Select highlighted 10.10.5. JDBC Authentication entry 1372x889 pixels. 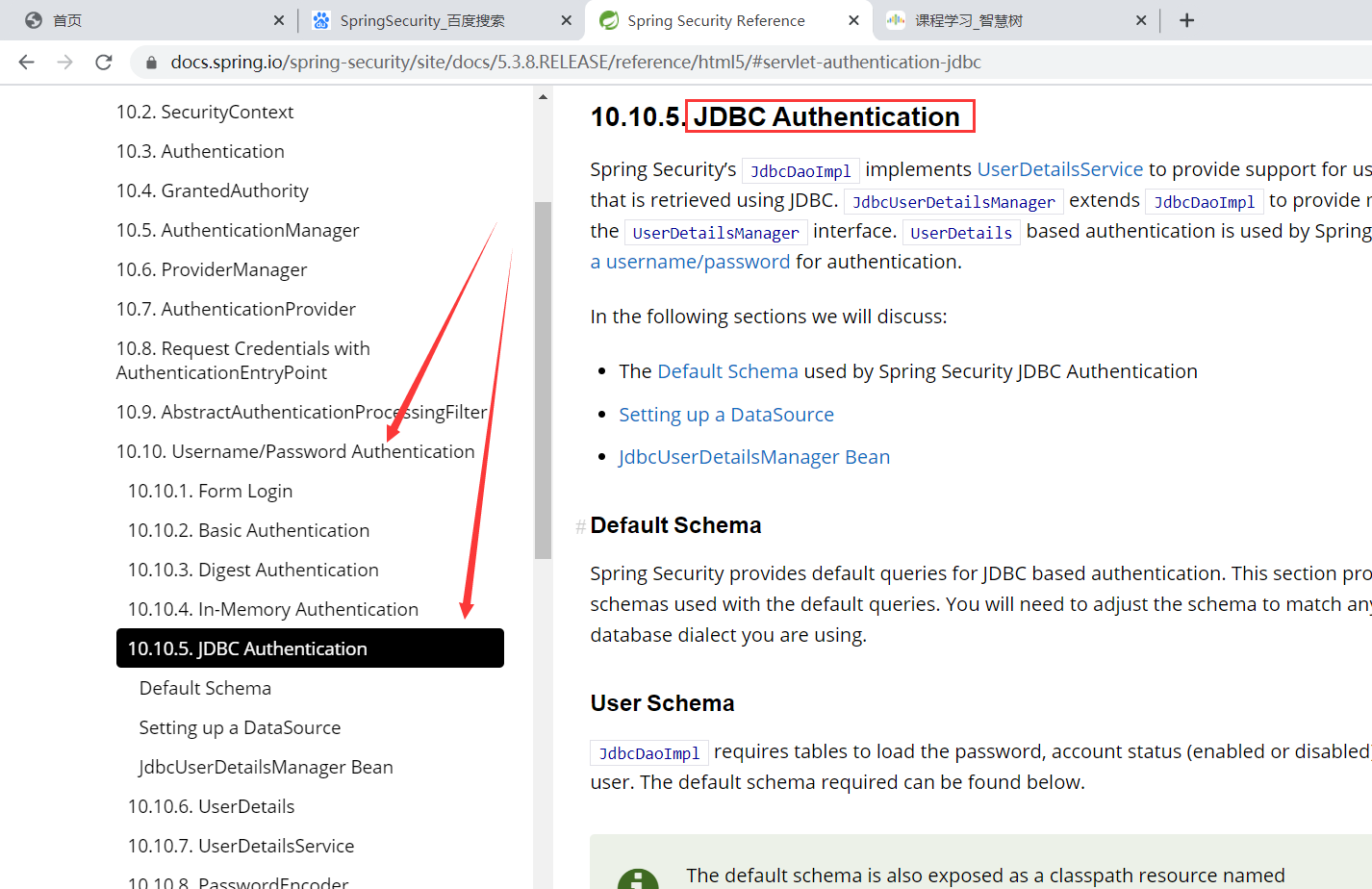point(310,648)
